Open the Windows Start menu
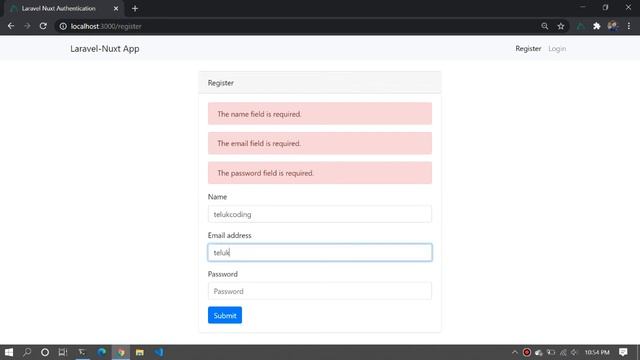This screenshot has height=360, width=640. (x=9, y=352)
